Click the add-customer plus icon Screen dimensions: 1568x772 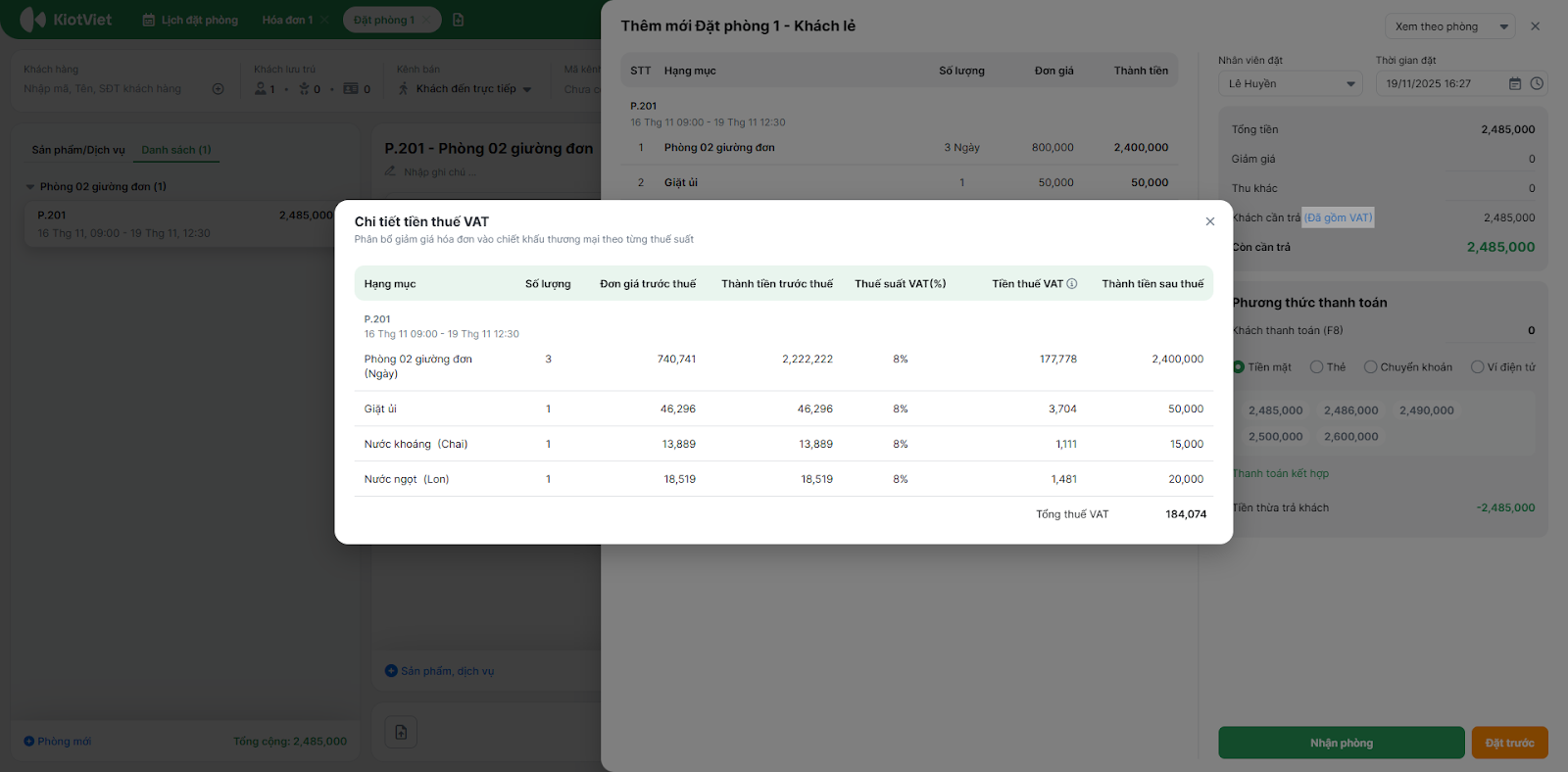click(x=219, y=89)
